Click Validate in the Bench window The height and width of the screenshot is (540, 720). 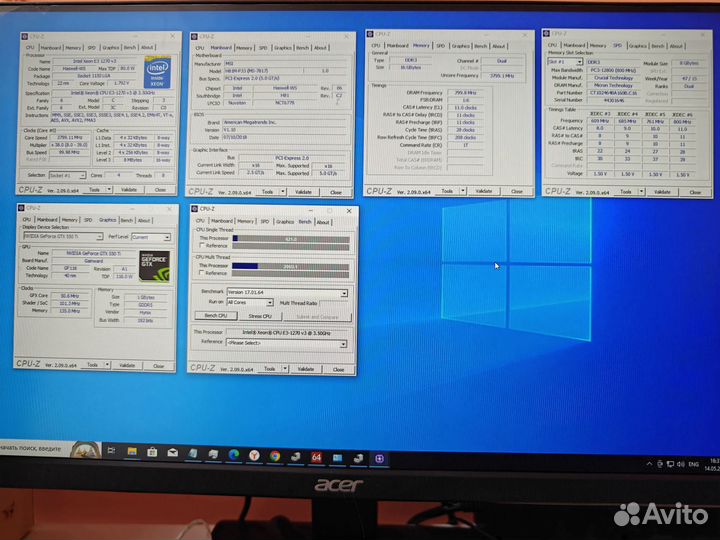(x=306, y=369)
